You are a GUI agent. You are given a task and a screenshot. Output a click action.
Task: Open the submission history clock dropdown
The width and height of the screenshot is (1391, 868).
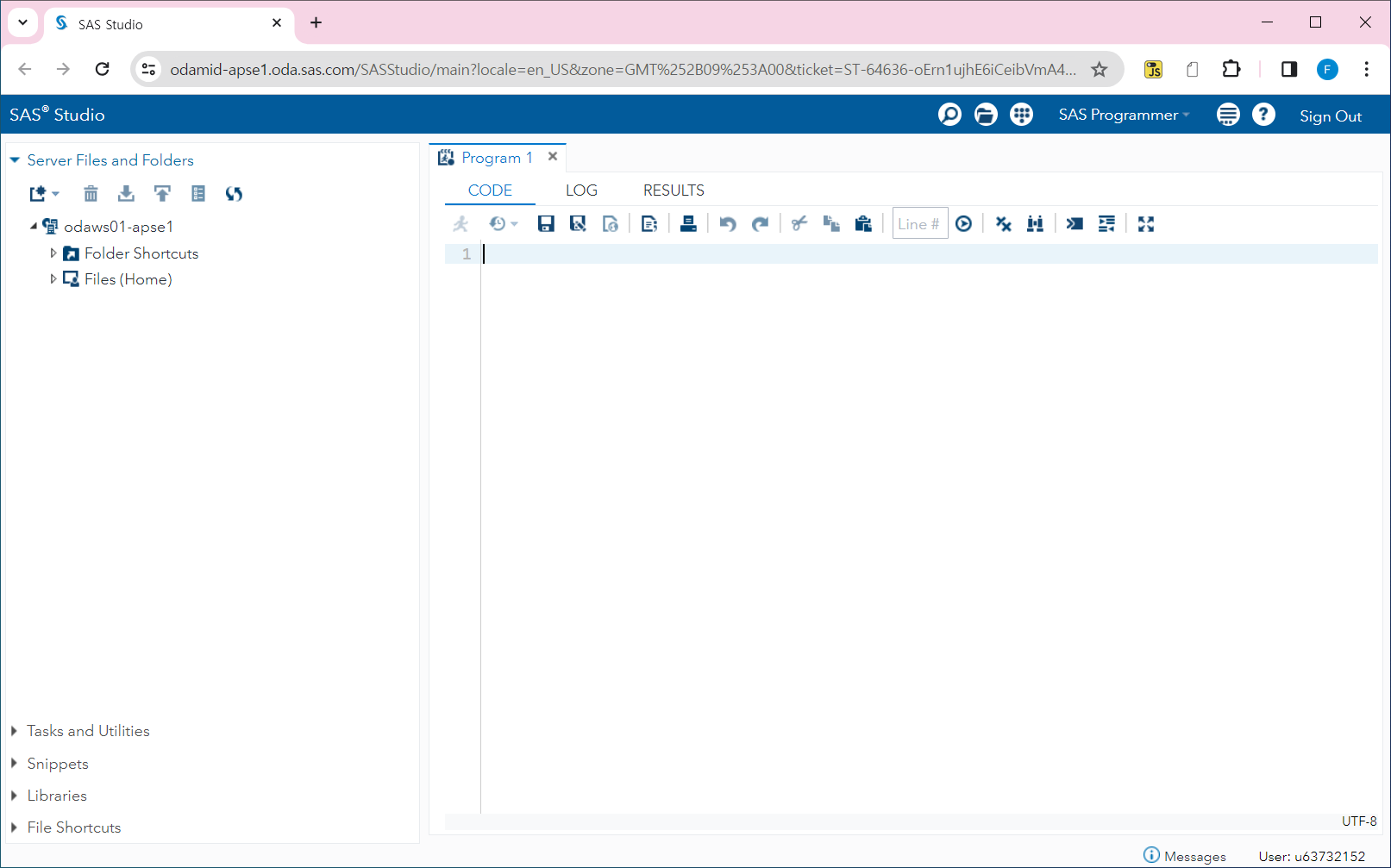503,224
